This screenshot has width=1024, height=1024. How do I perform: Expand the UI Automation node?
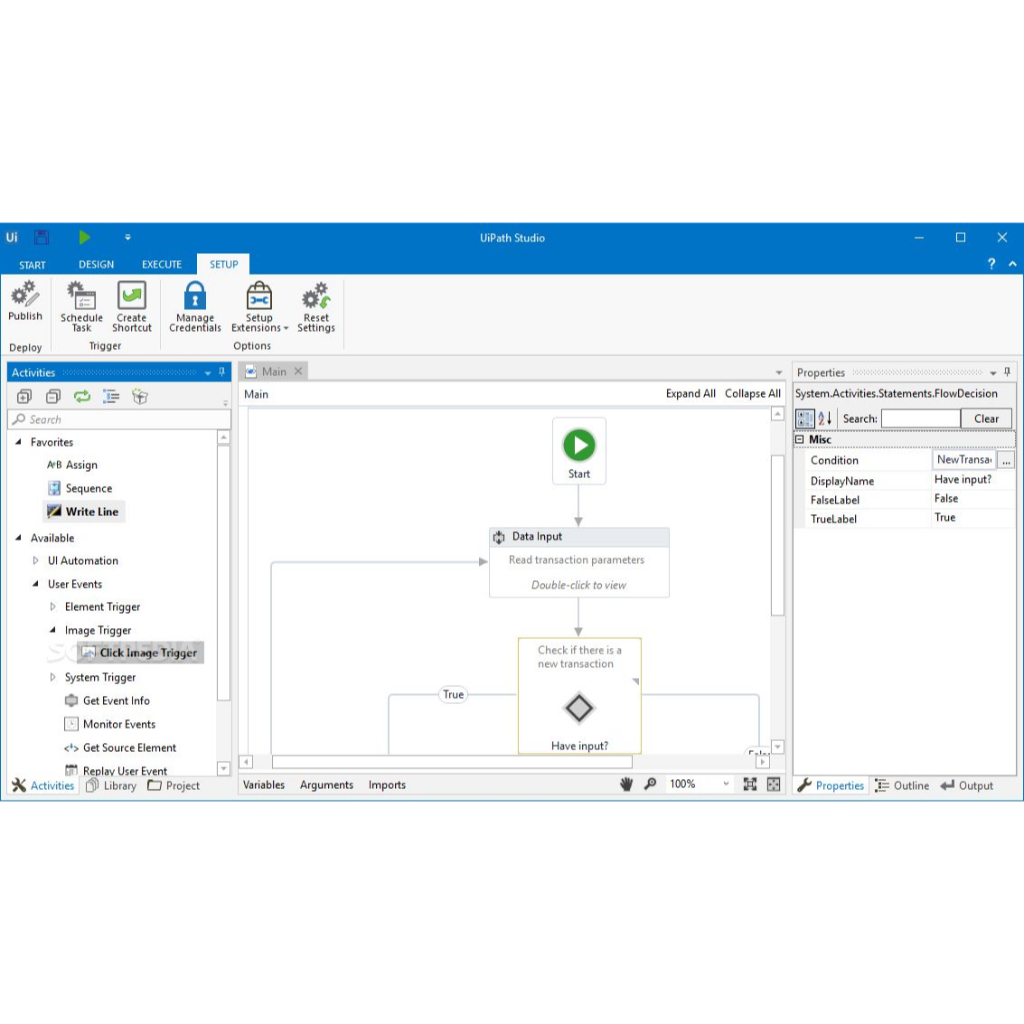[x=35, y=560]
